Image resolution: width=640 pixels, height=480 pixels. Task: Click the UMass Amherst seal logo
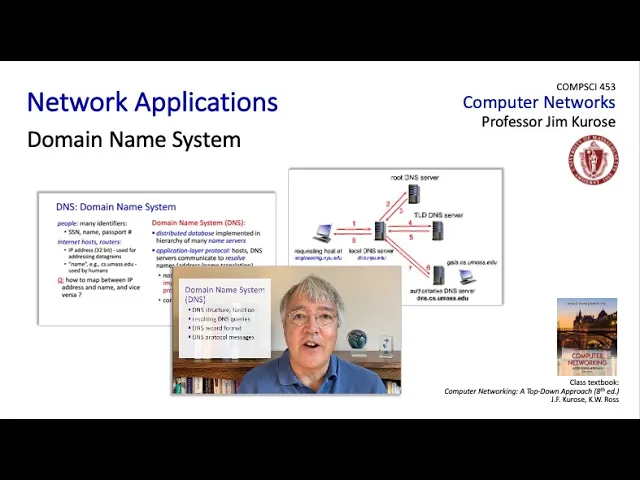594,160
